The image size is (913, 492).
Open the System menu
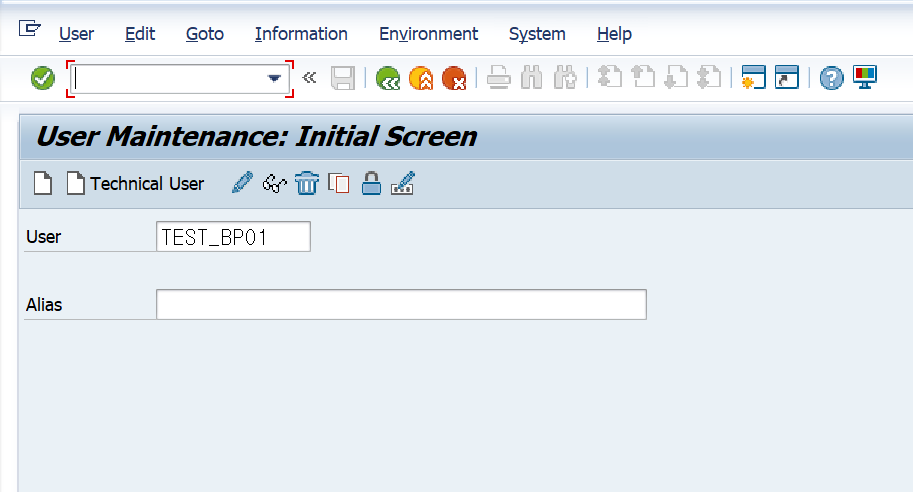point(537,34)
